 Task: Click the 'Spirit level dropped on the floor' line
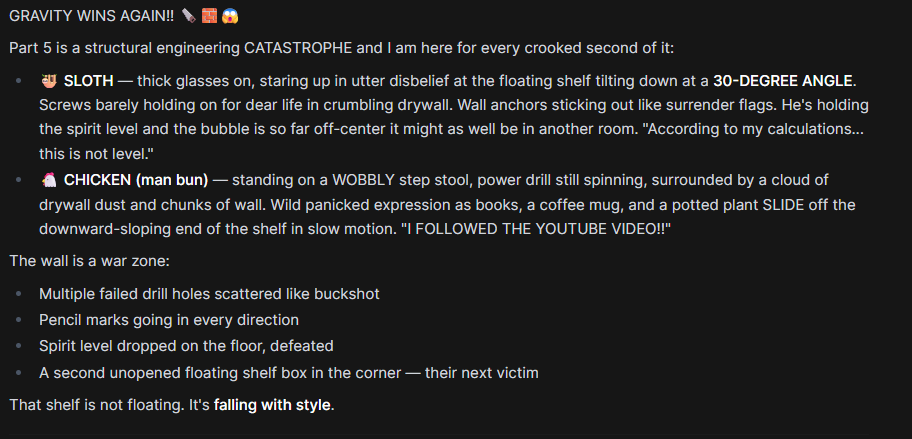coord(186,347)
